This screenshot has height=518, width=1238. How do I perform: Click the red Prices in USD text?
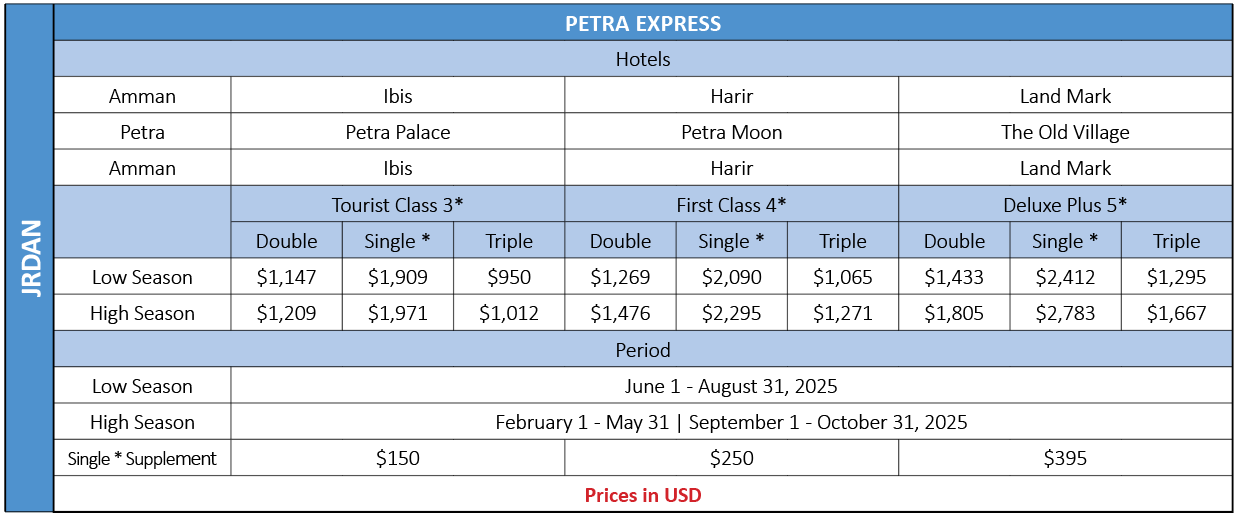pyautogui.click(x=643, y=495)
